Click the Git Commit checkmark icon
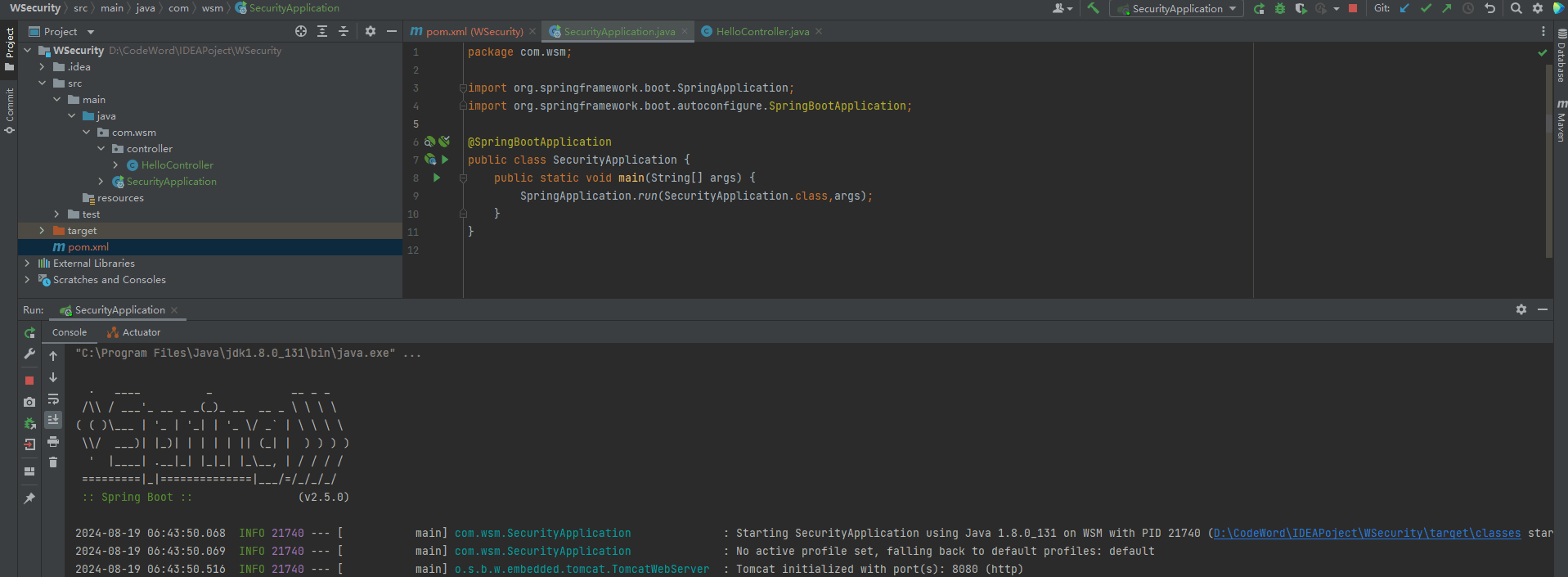The width and height of the screenshot is (1568, 577). pyautogui.click(x=1426, y=8)
